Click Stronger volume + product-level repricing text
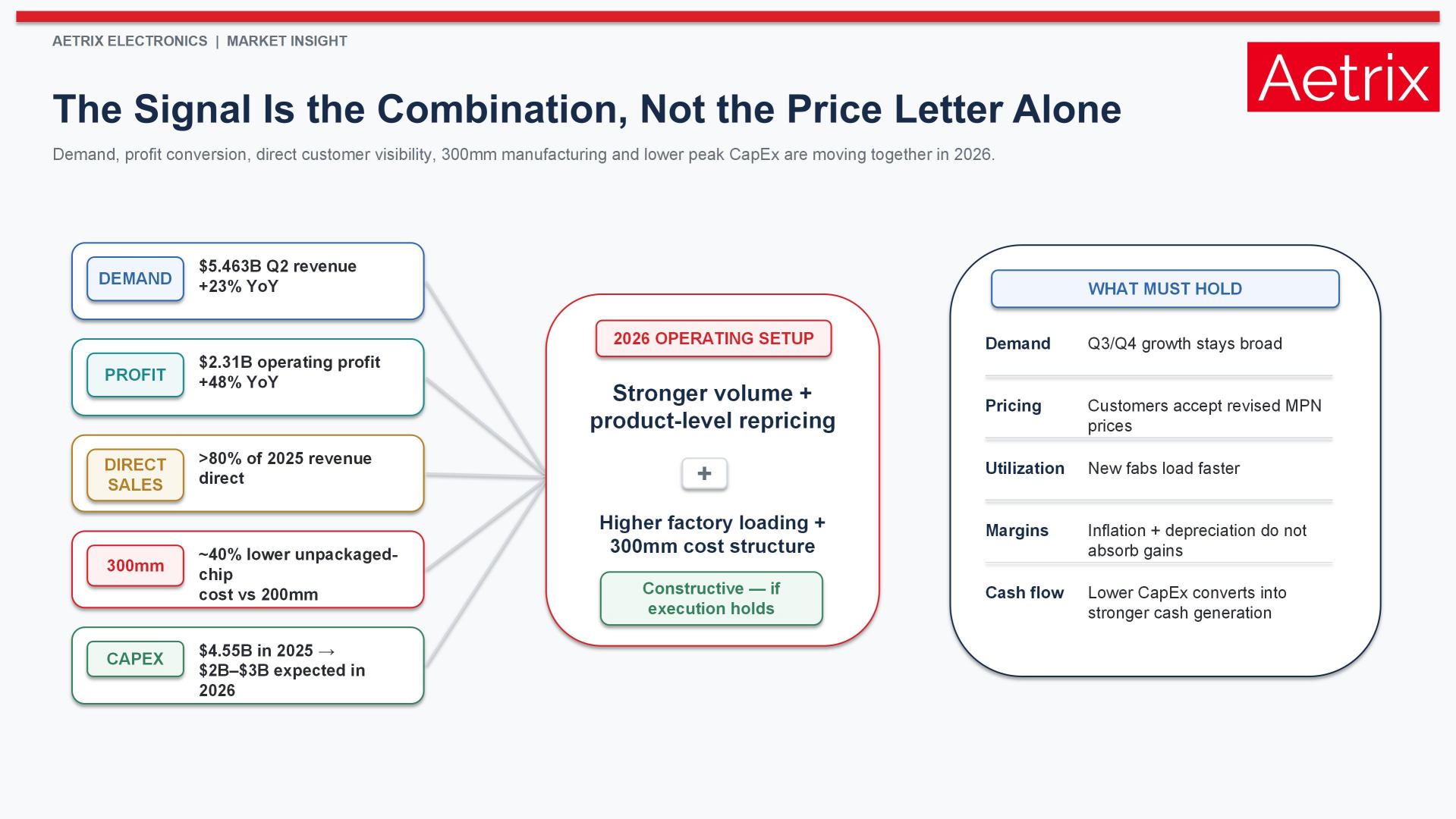 click(x=712, y=406)
